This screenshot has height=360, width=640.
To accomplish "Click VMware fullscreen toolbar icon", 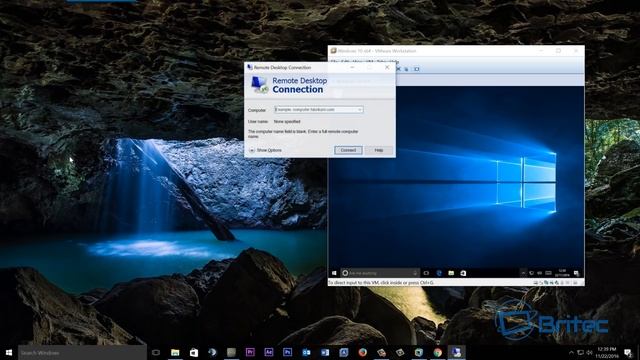I will 417,69.
